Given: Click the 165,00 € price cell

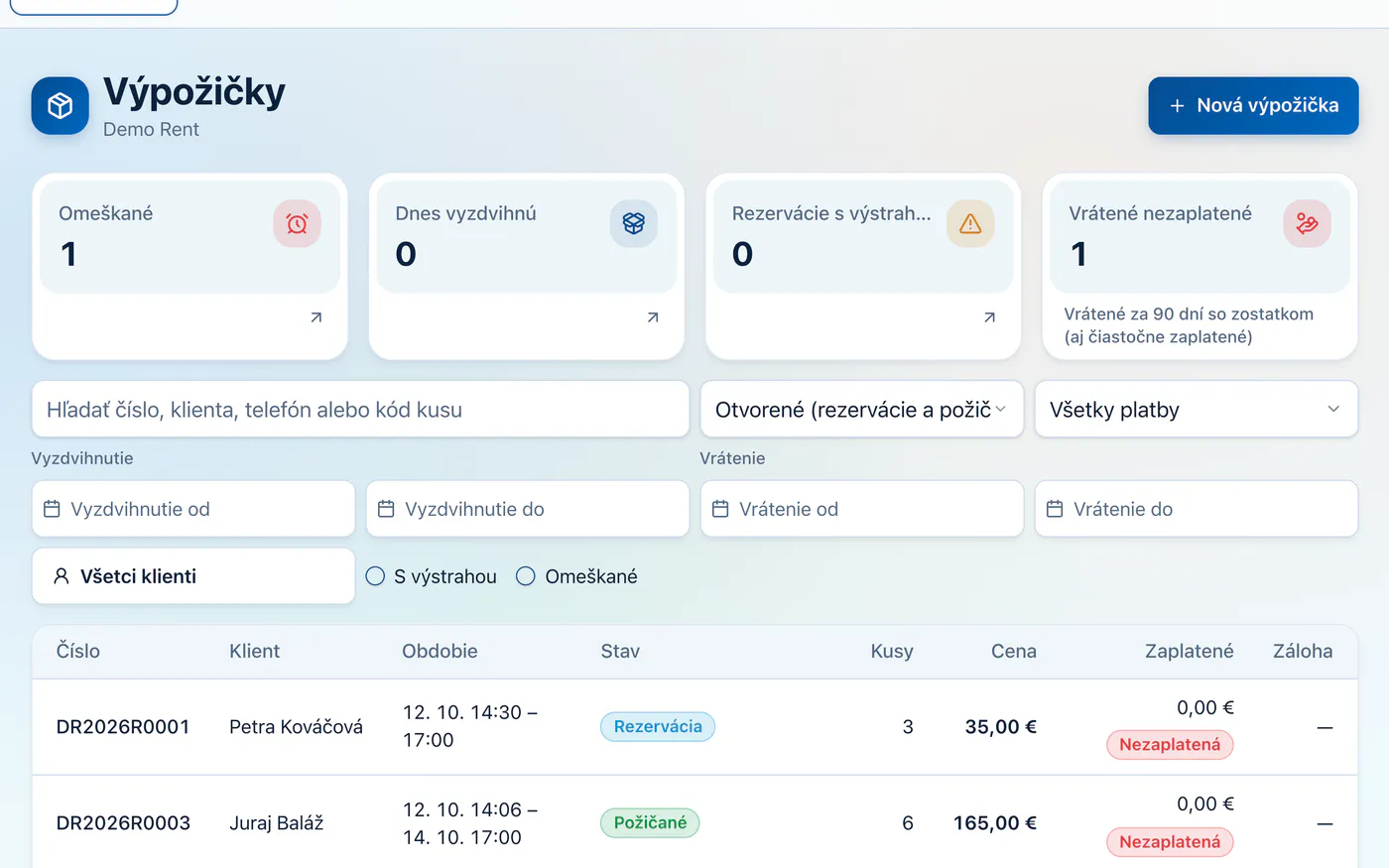Looking at the screenshot, I should click(995, 823).
